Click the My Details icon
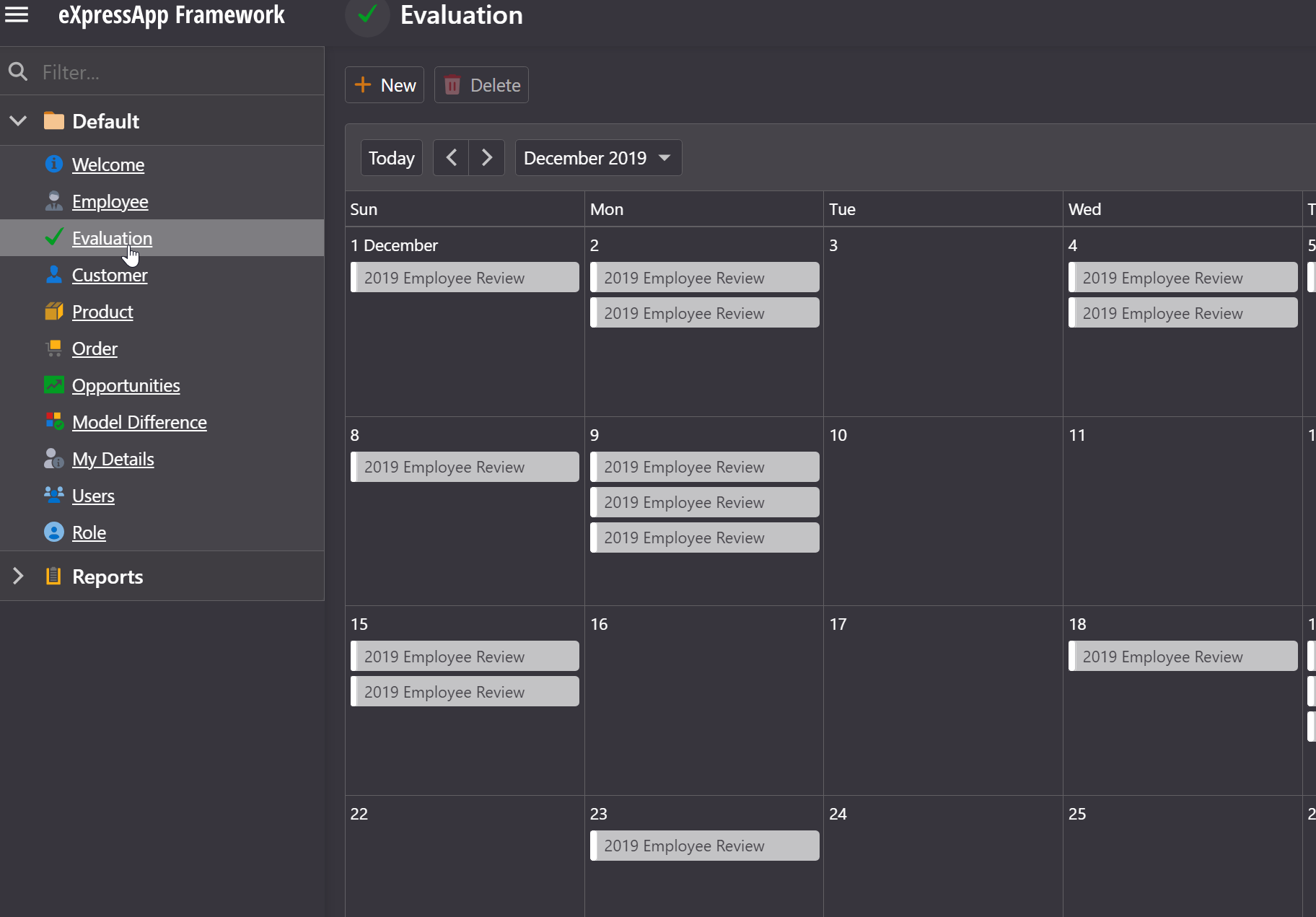The width and height of the screenshot is (1316, 917). 54,458
